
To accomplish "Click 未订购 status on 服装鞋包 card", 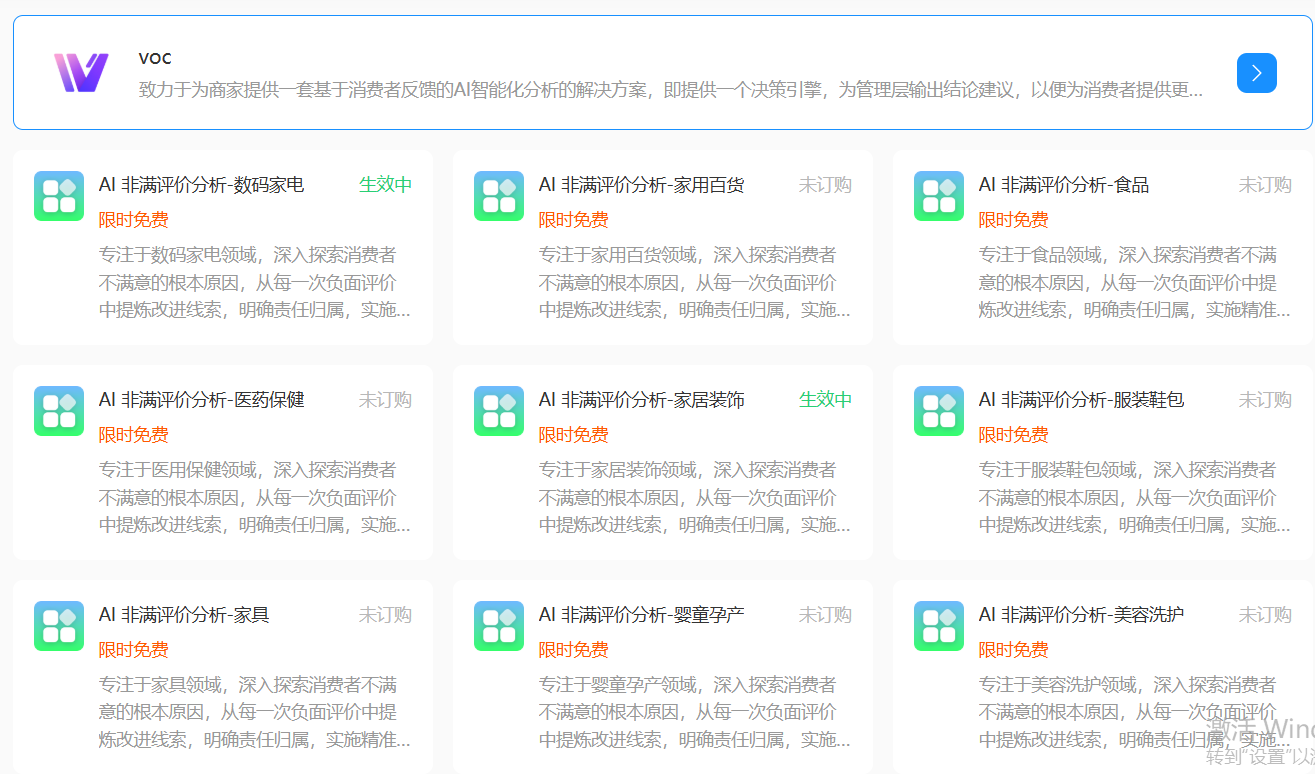I will coord(1266,400).
